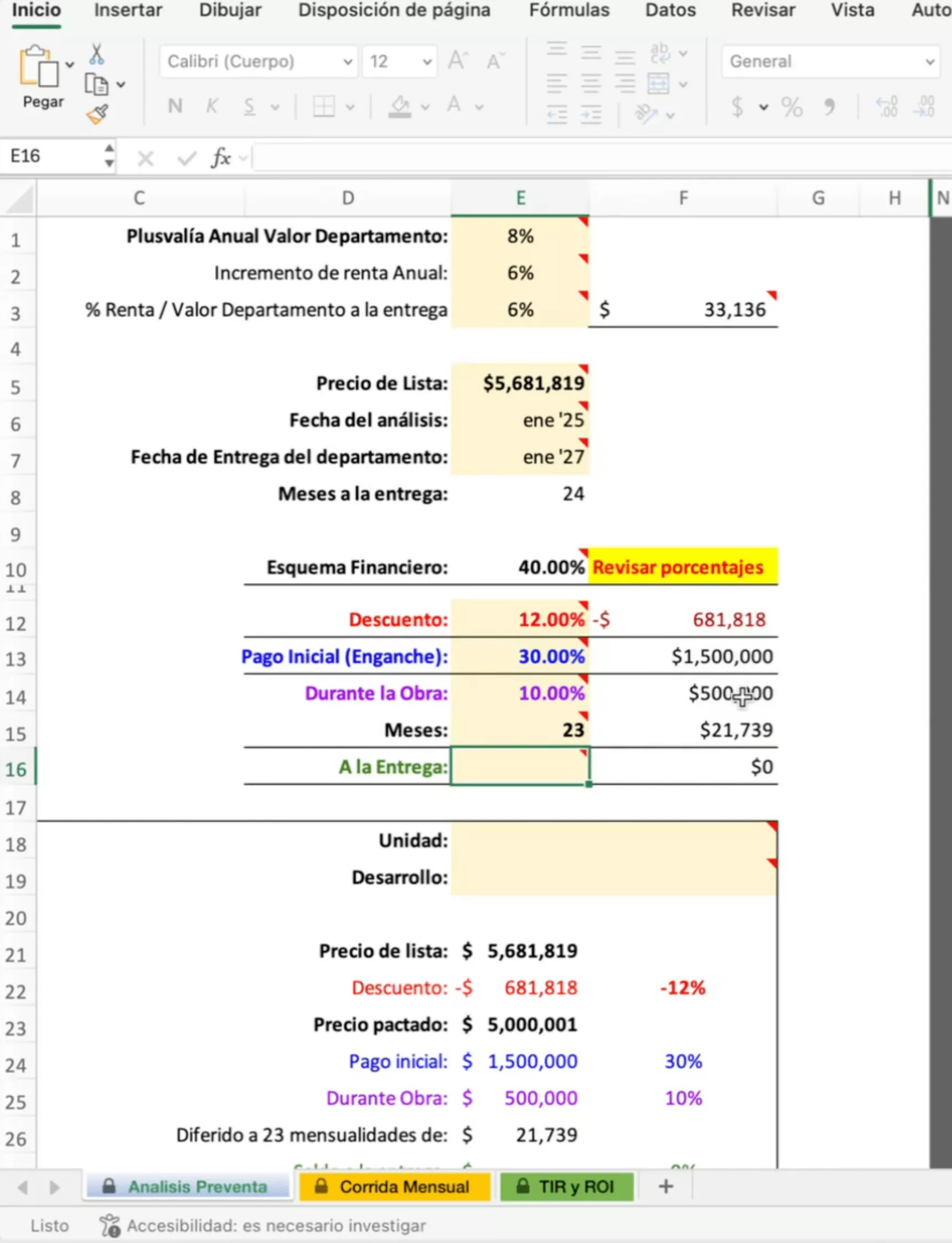The image size is (952, 1243).
Task: Decrease font size with small A icon
Action: pyautogui.click(x=495, y=61)
